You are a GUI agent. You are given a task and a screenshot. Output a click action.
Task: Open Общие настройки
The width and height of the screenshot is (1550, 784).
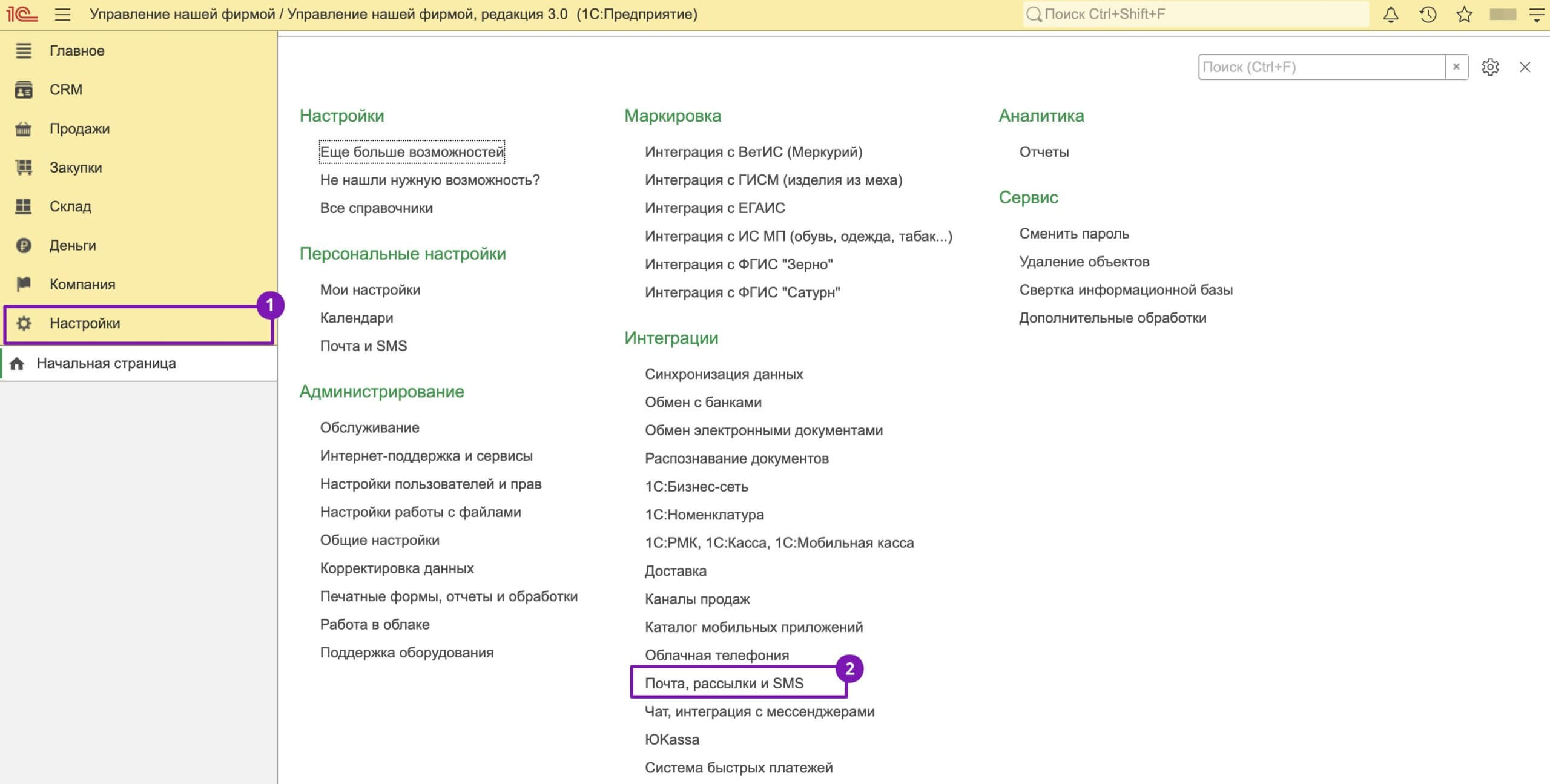point(380,540)
